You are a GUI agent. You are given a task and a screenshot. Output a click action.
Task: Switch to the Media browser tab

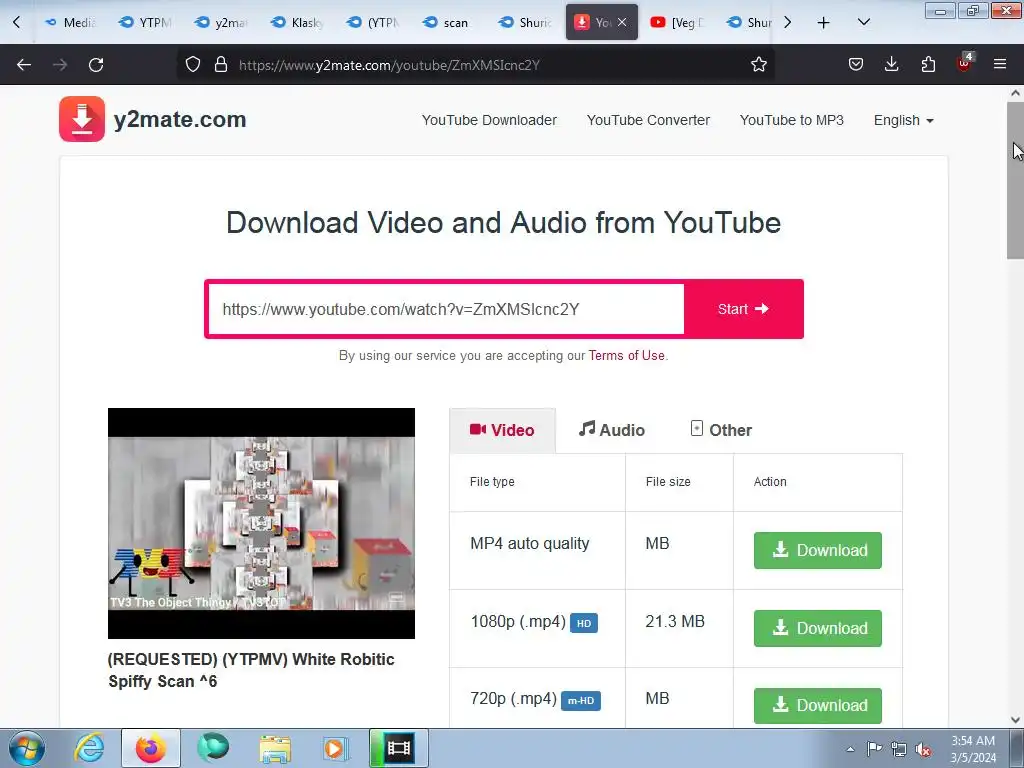(70, 22)
